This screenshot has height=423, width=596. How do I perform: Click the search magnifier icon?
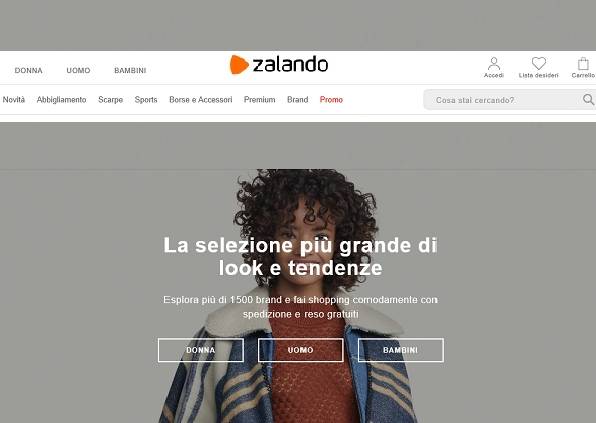pyautogui.click(x=588, y=100)
